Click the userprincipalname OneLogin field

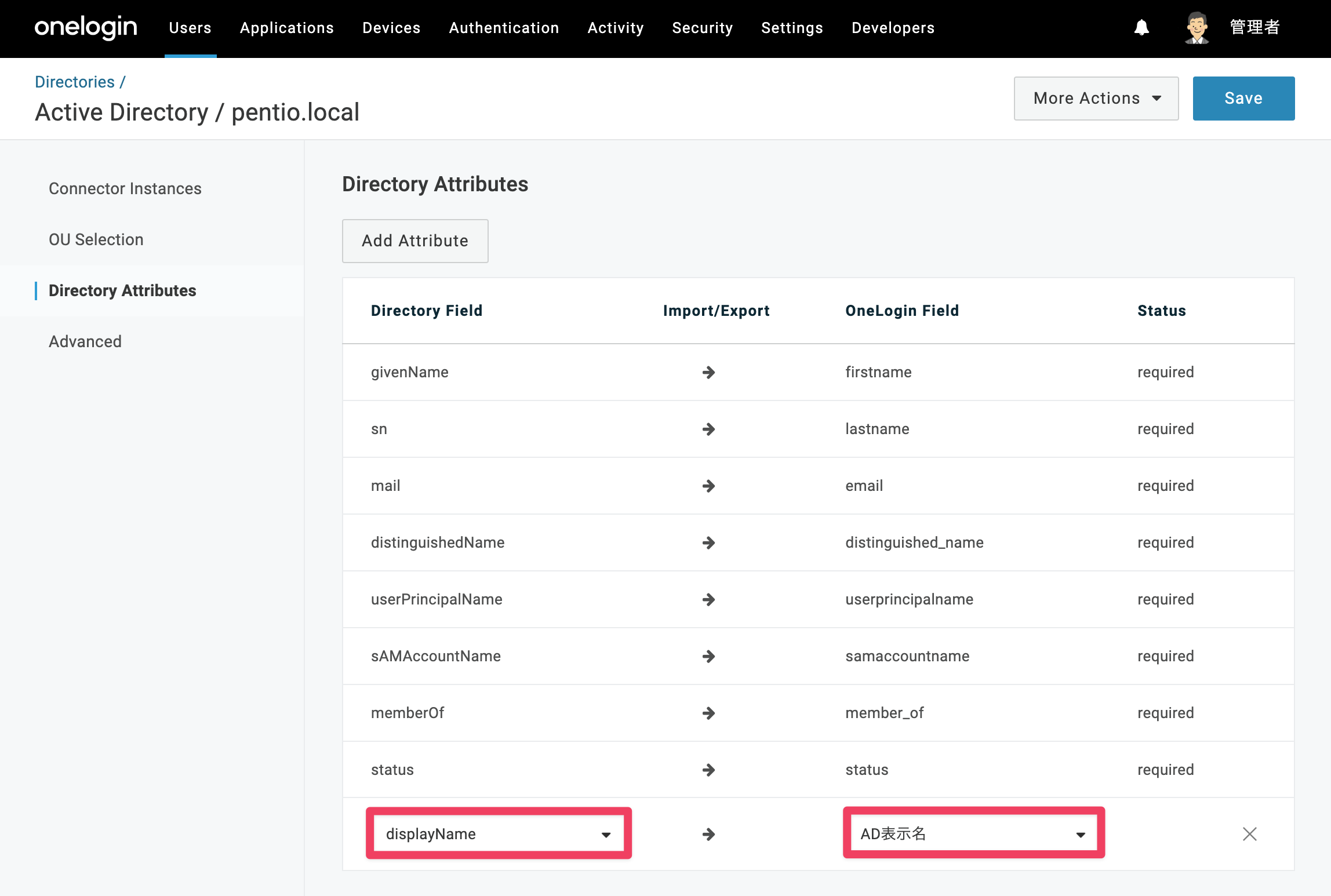[909, 599]
